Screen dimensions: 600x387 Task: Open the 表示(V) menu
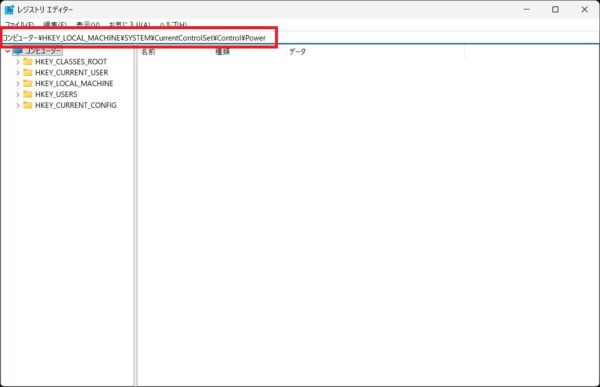(x=88, y=24)
